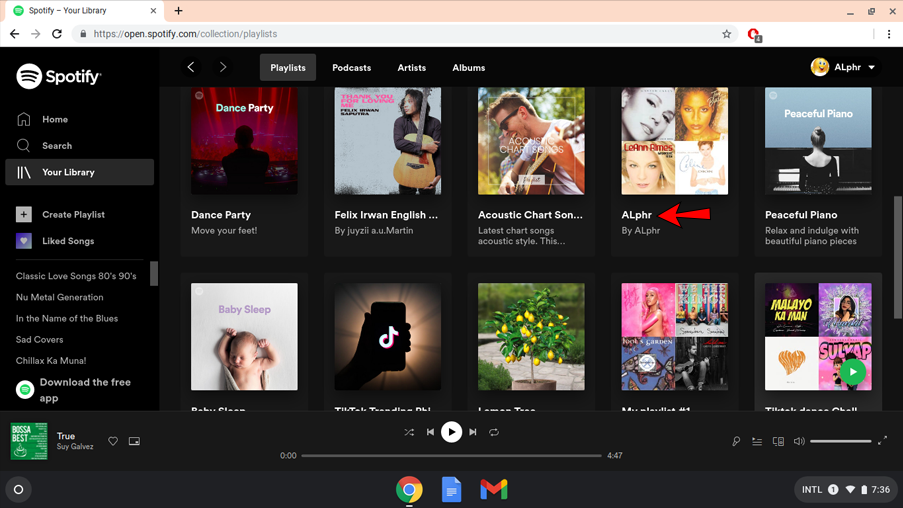This screenshot has width=903, height=508.
Task: Click the now playing song title True
Action: [x=66, y=436]
